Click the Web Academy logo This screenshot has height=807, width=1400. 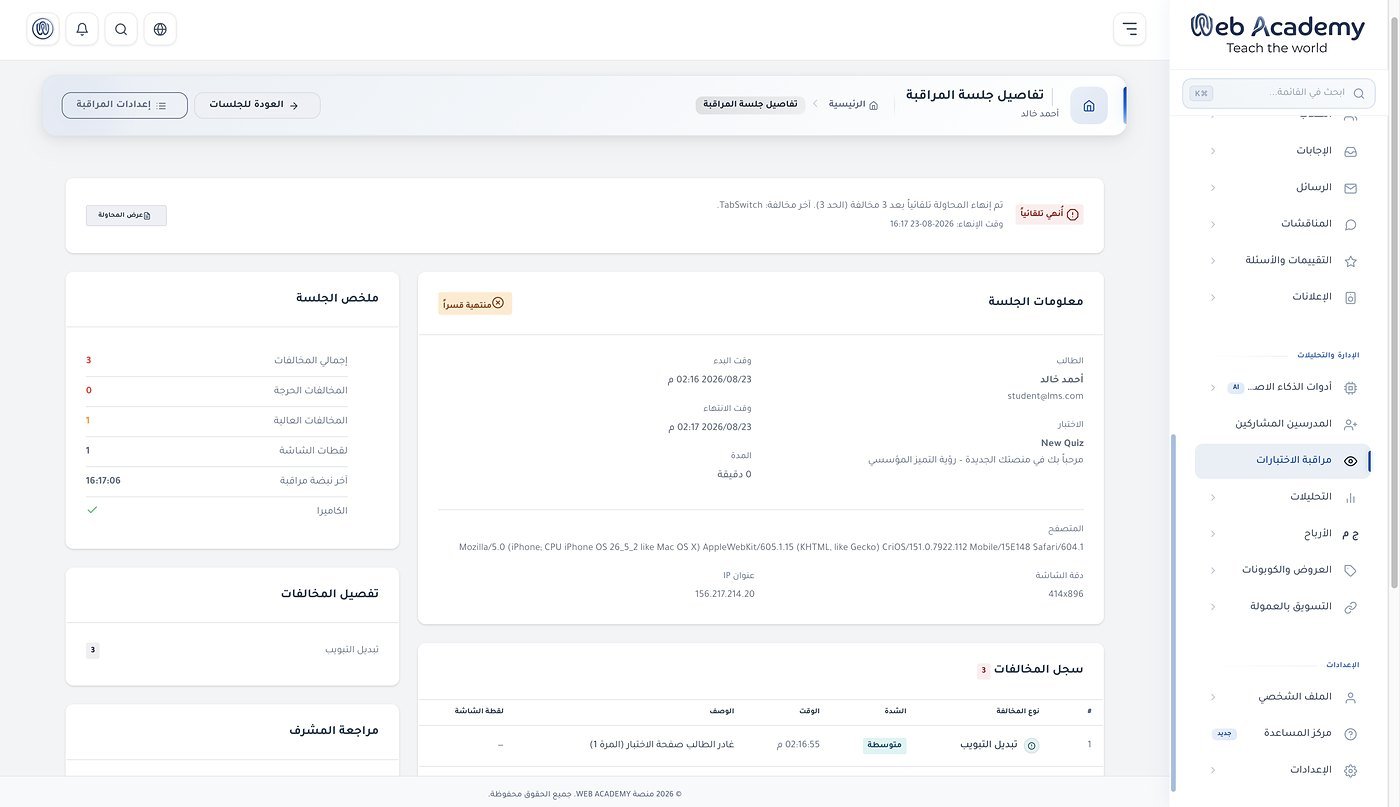1277,33
